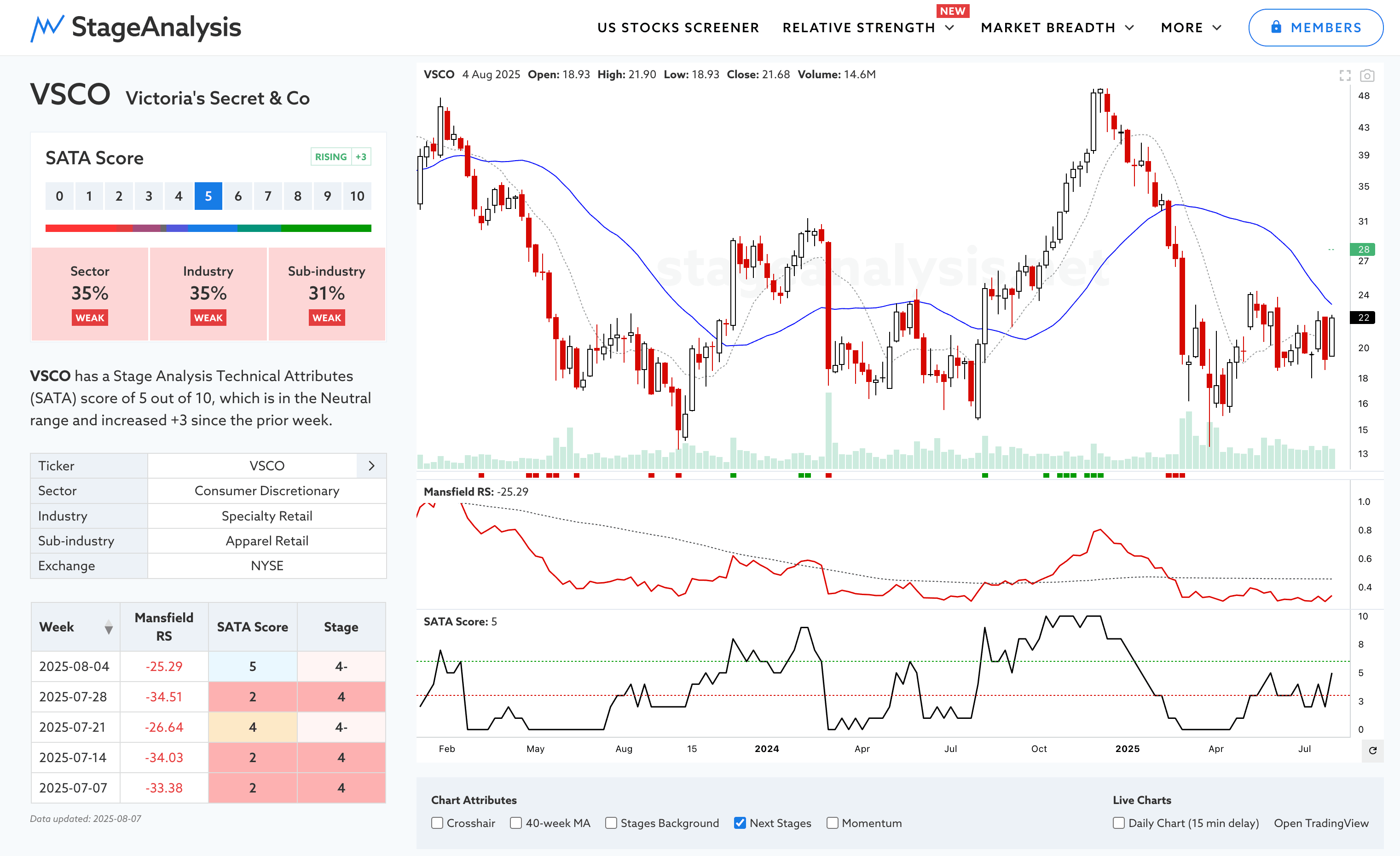The width and height of the screenshot is (1400, 856).
Task: Click Specialty Retail industry value
Action: pos(267,516)
